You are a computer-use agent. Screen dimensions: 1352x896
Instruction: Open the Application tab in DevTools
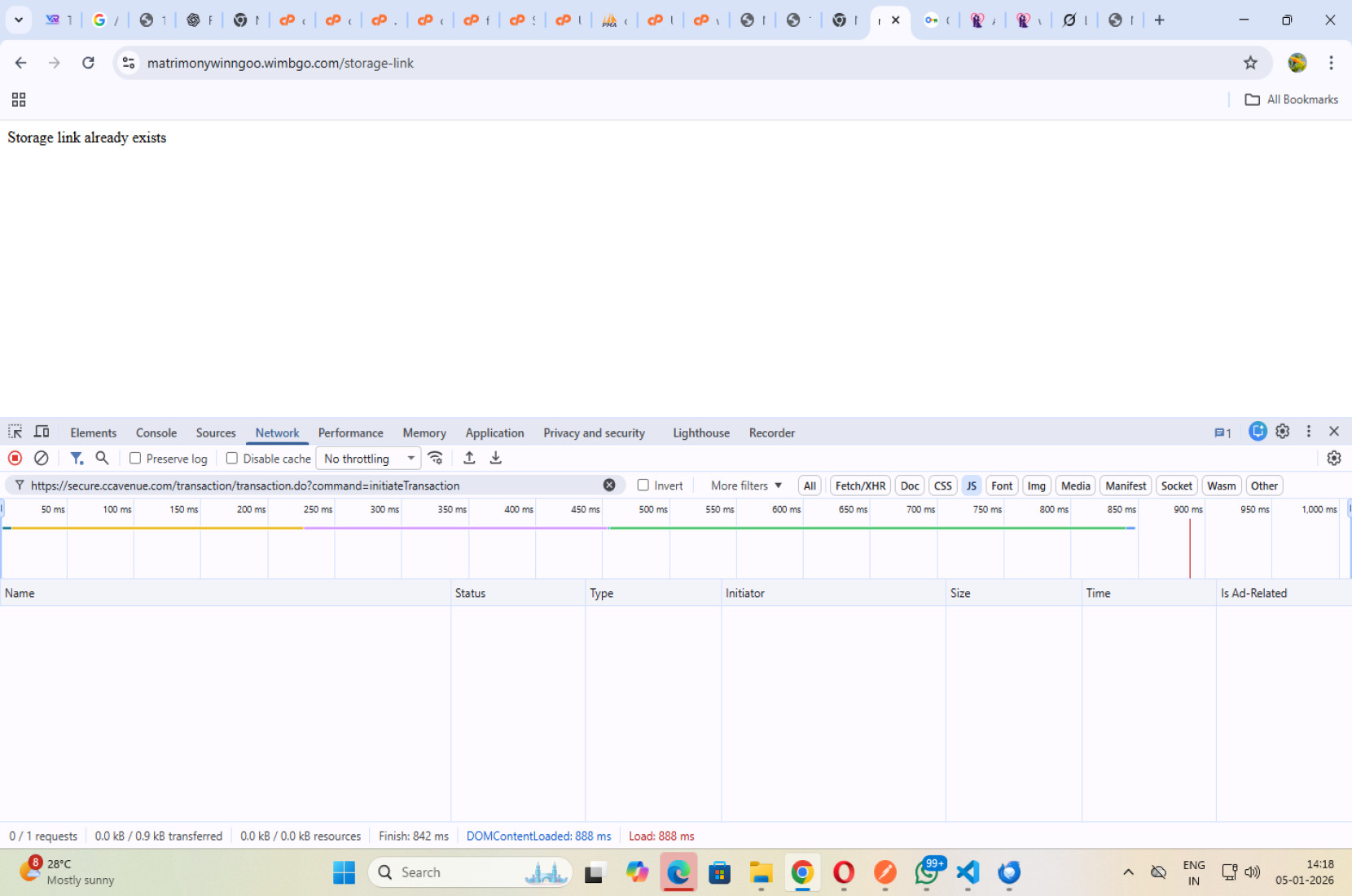tap(494, 433)
